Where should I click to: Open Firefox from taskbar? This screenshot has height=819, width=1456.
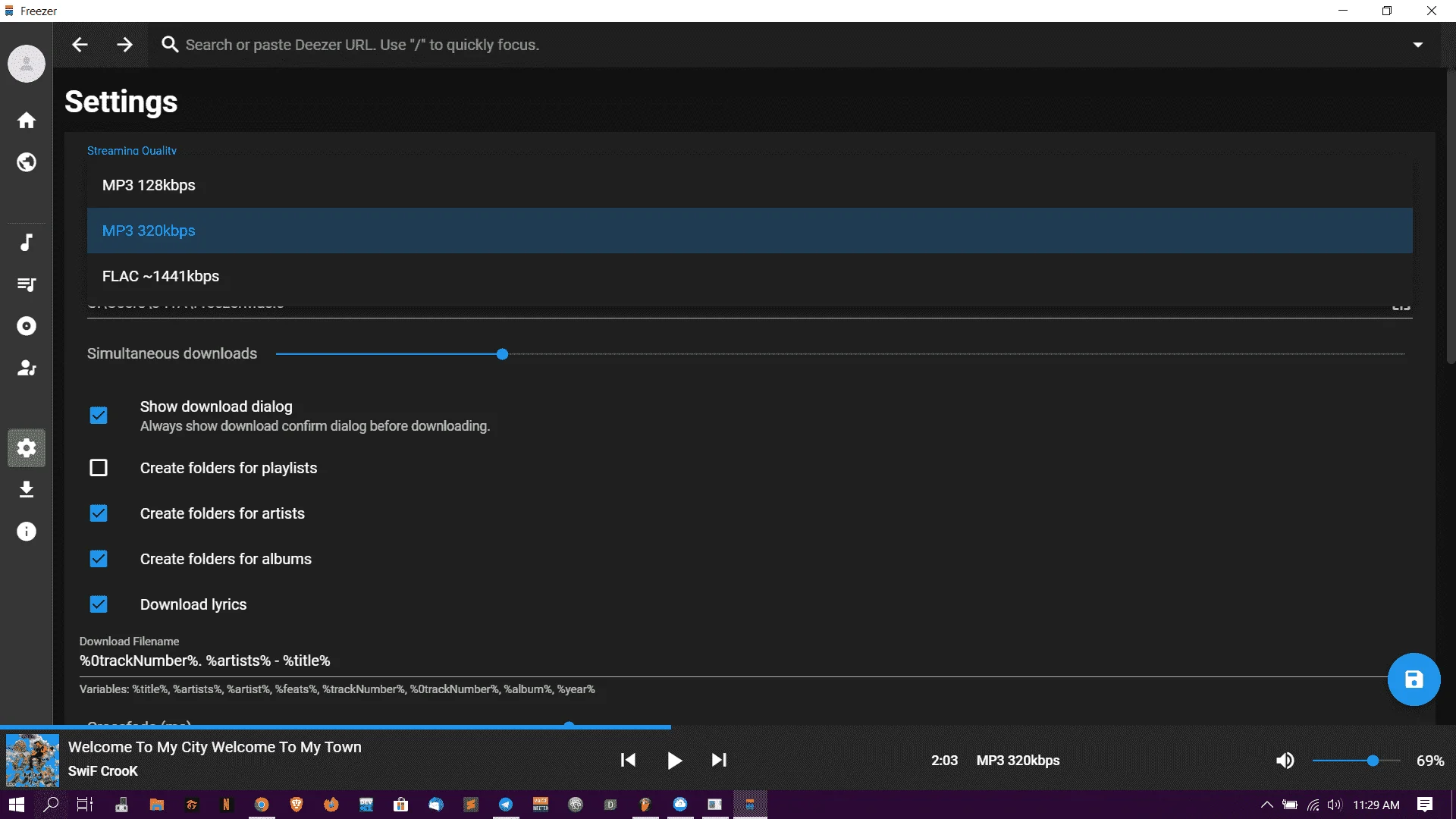(x=331, y=805)
